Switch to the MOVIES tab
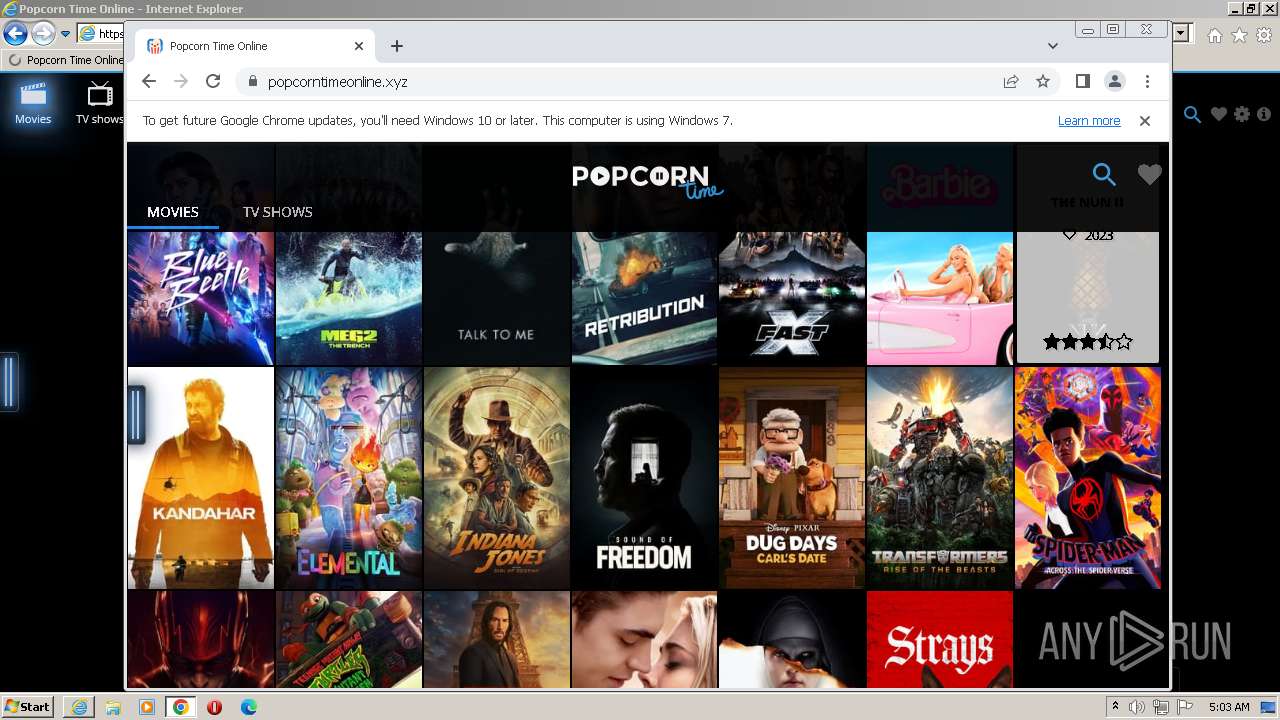 (173, 212)
